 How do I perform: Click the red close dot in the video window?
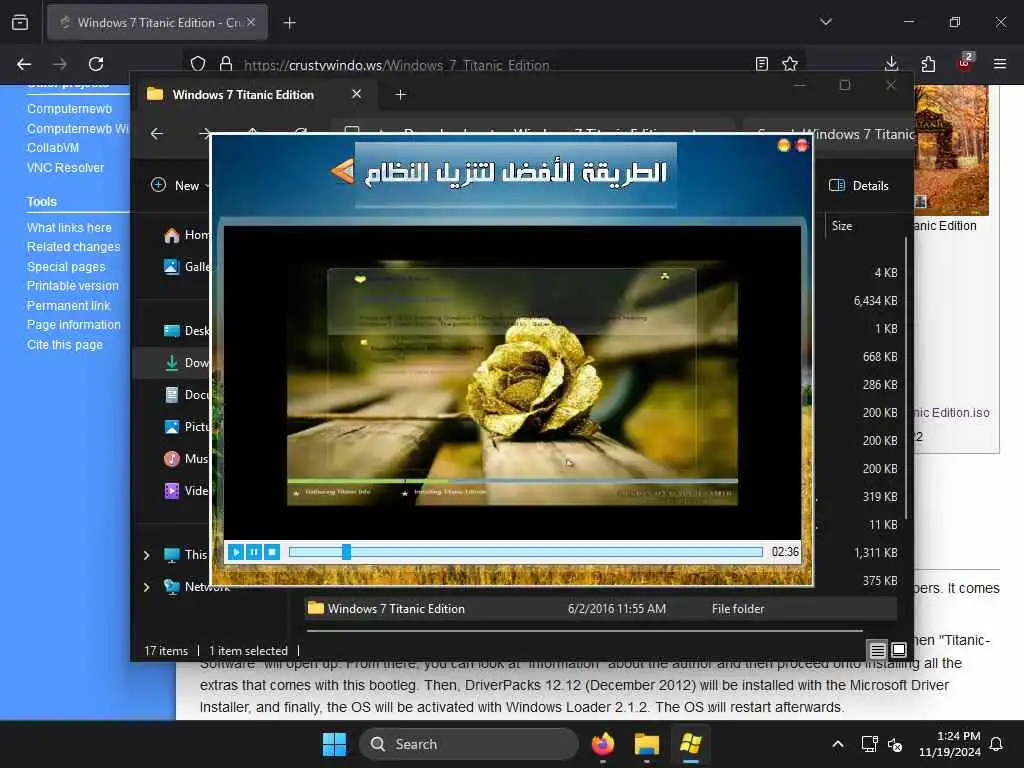[802, 145]
